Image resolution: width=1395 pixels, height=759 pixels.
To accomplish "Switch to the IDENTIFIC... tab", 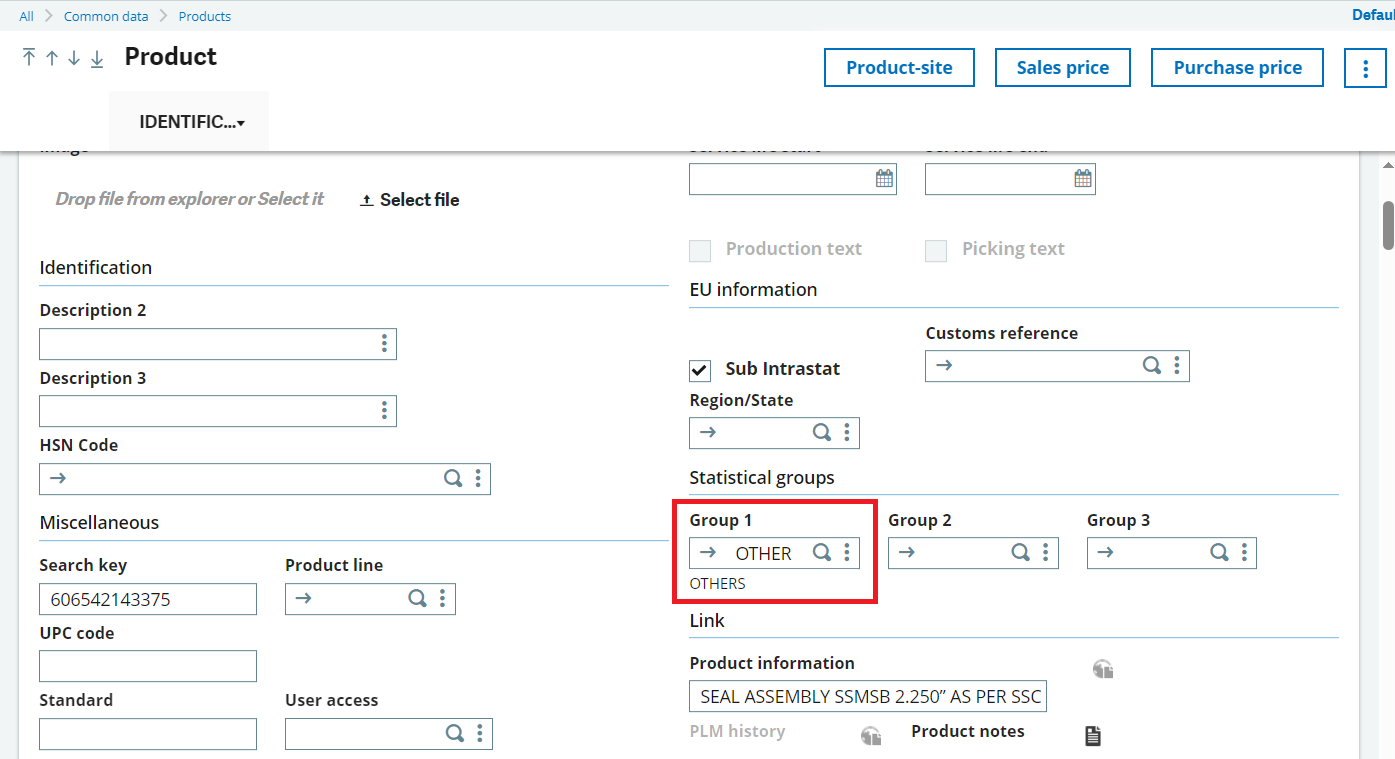I will click(x=188, y=120).
